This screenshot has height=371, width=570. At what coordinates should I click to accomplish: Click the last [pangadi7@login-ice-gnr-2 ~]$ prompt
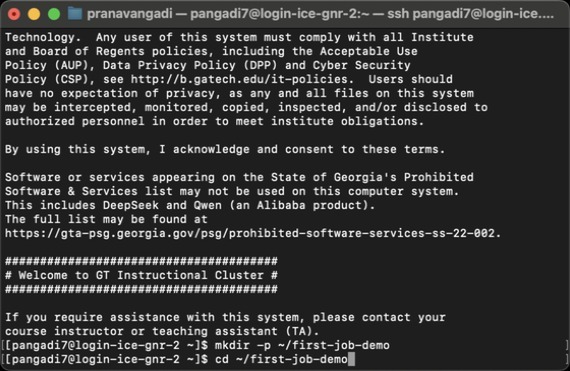pos(107,359)
